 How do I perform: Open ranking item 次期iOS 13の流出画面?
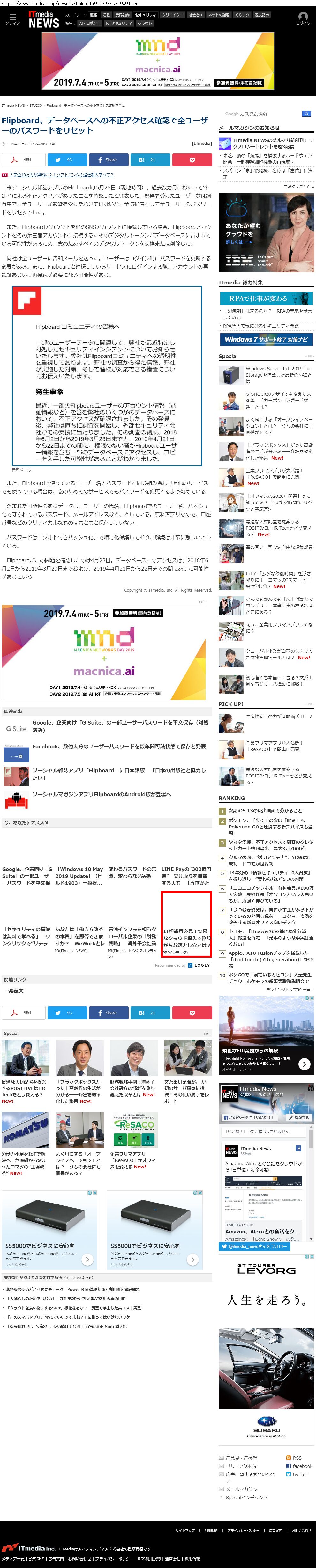[265, 811]
